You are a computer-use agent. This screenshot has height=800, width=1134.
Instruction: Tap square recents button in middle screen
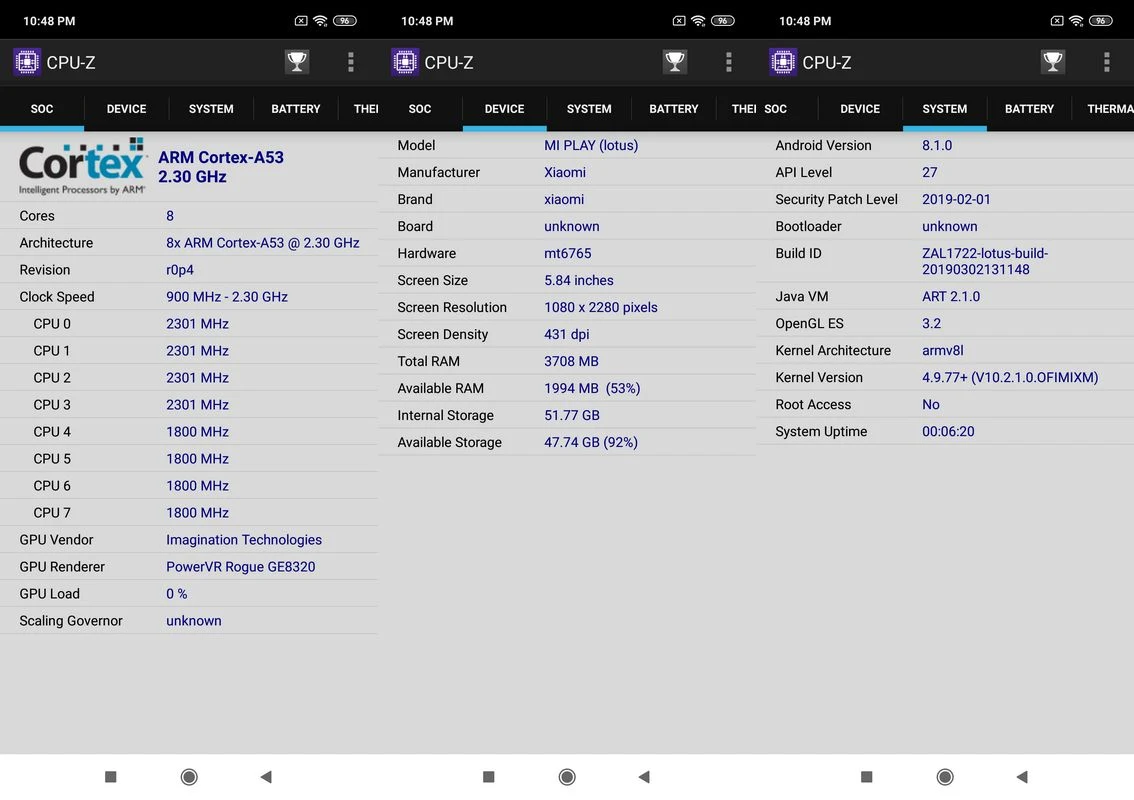pyautogui.click(x=489, y=777)
